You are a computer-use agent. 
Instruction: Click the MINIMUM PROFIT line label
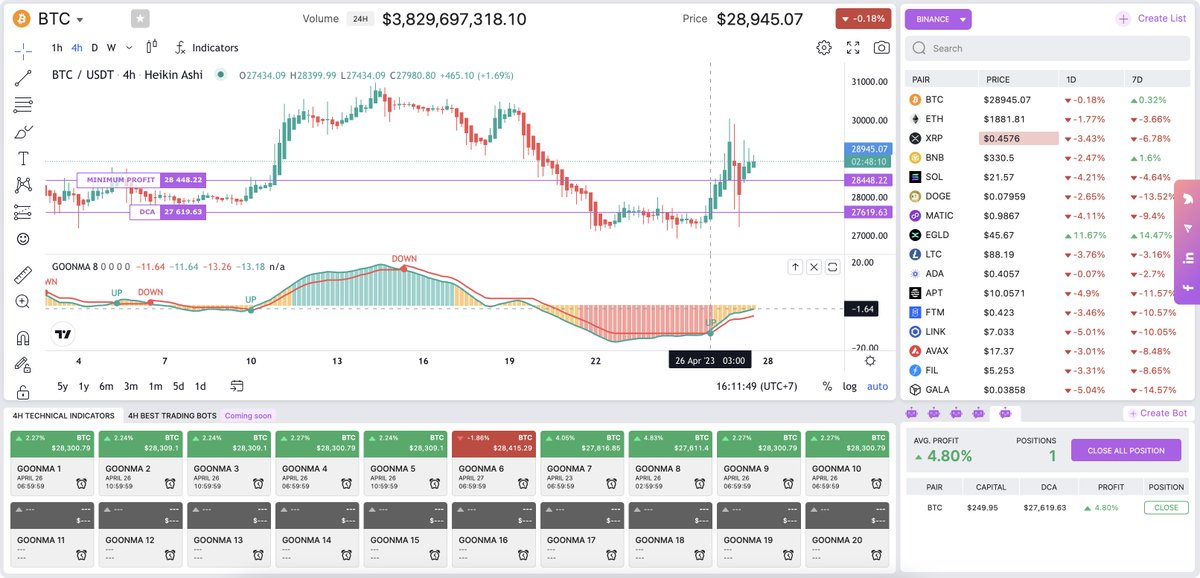tap(141, 180)
